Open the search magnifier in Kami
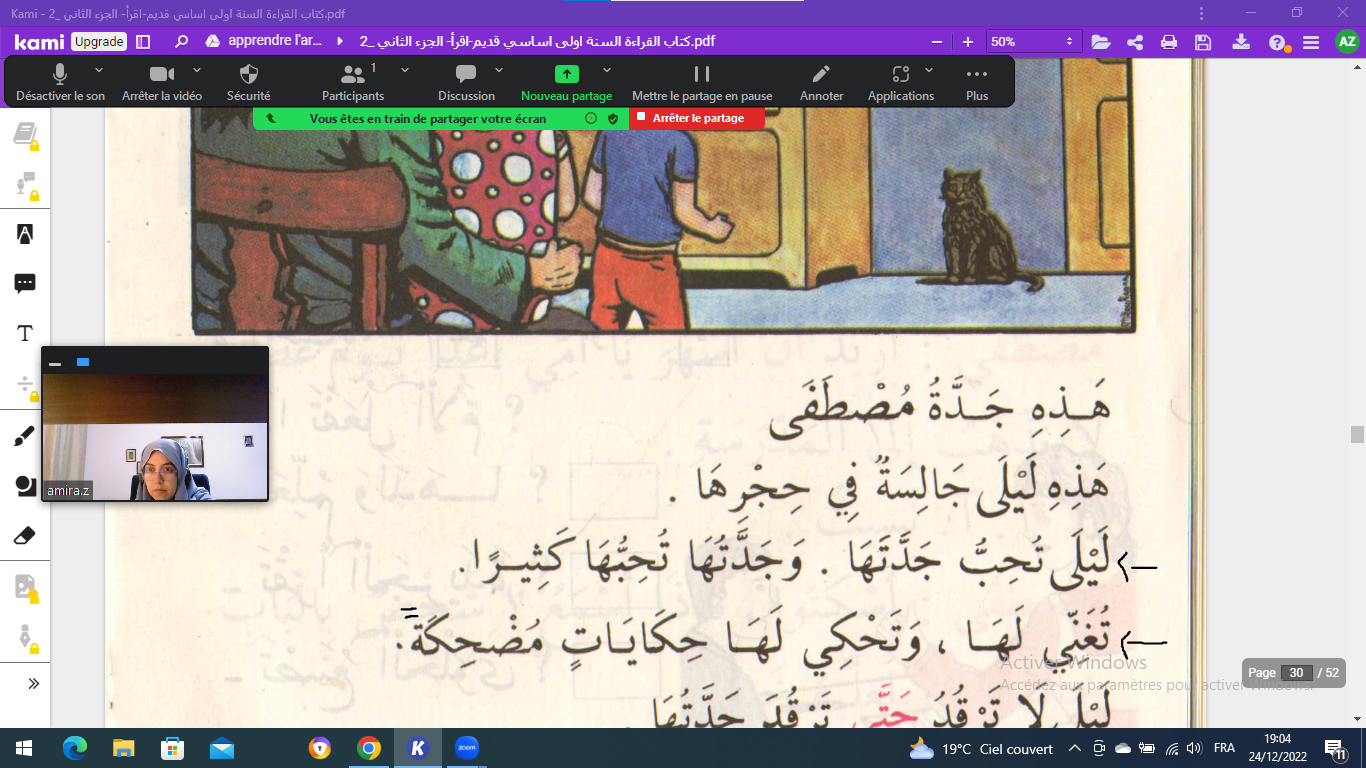1366x768 pixels. tap(181, 42)
